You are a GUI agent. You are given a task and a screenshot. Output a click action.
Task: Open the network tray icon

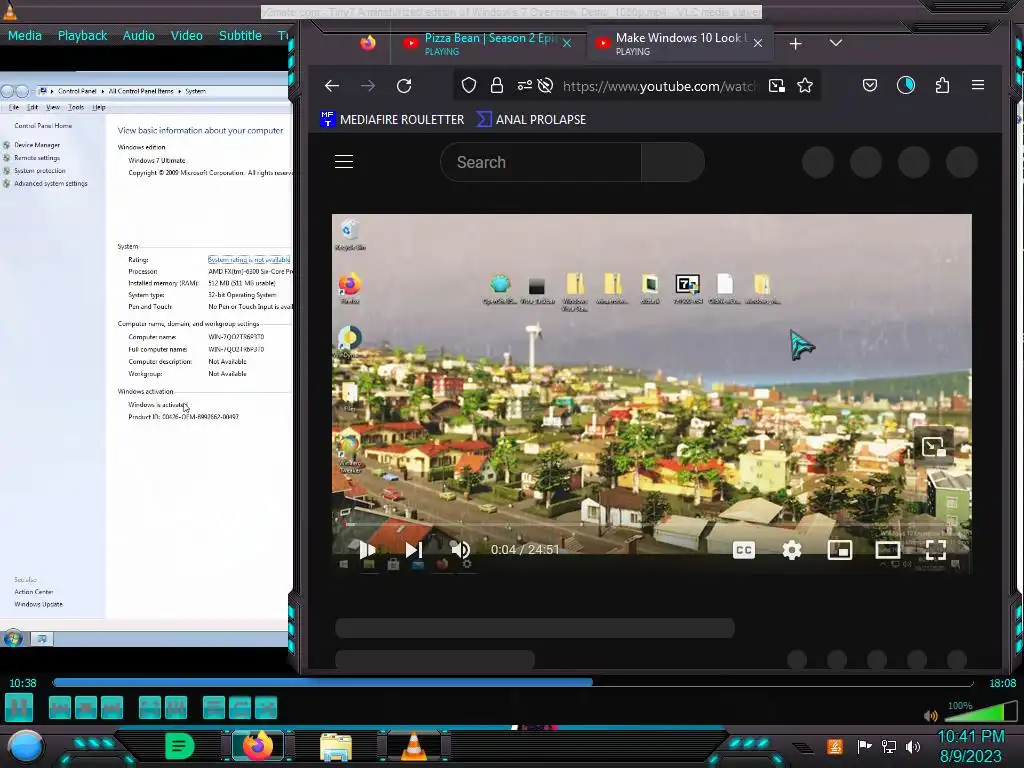[x=888, y=746]
